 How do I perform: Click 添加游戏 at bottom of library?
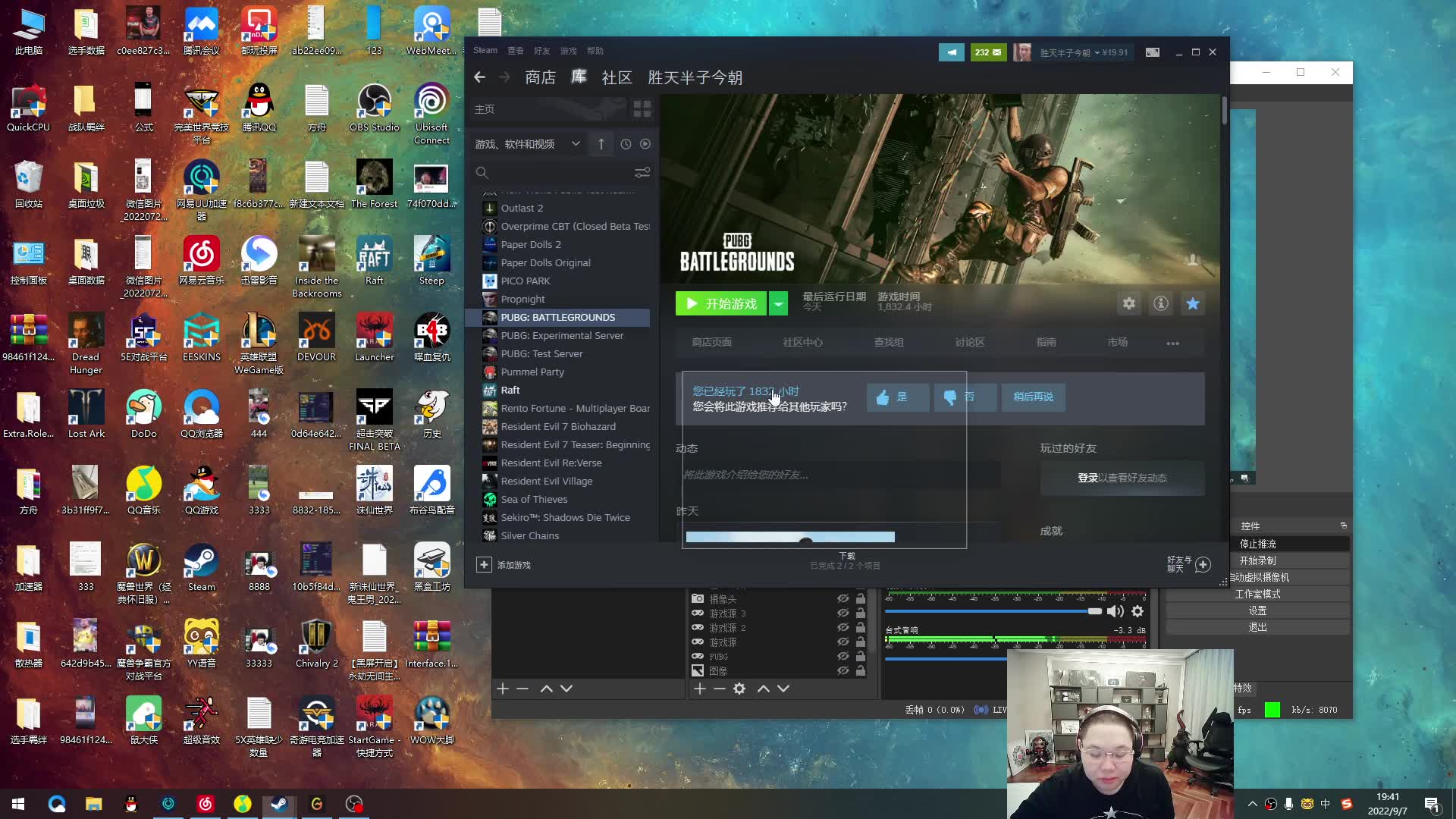504,565
